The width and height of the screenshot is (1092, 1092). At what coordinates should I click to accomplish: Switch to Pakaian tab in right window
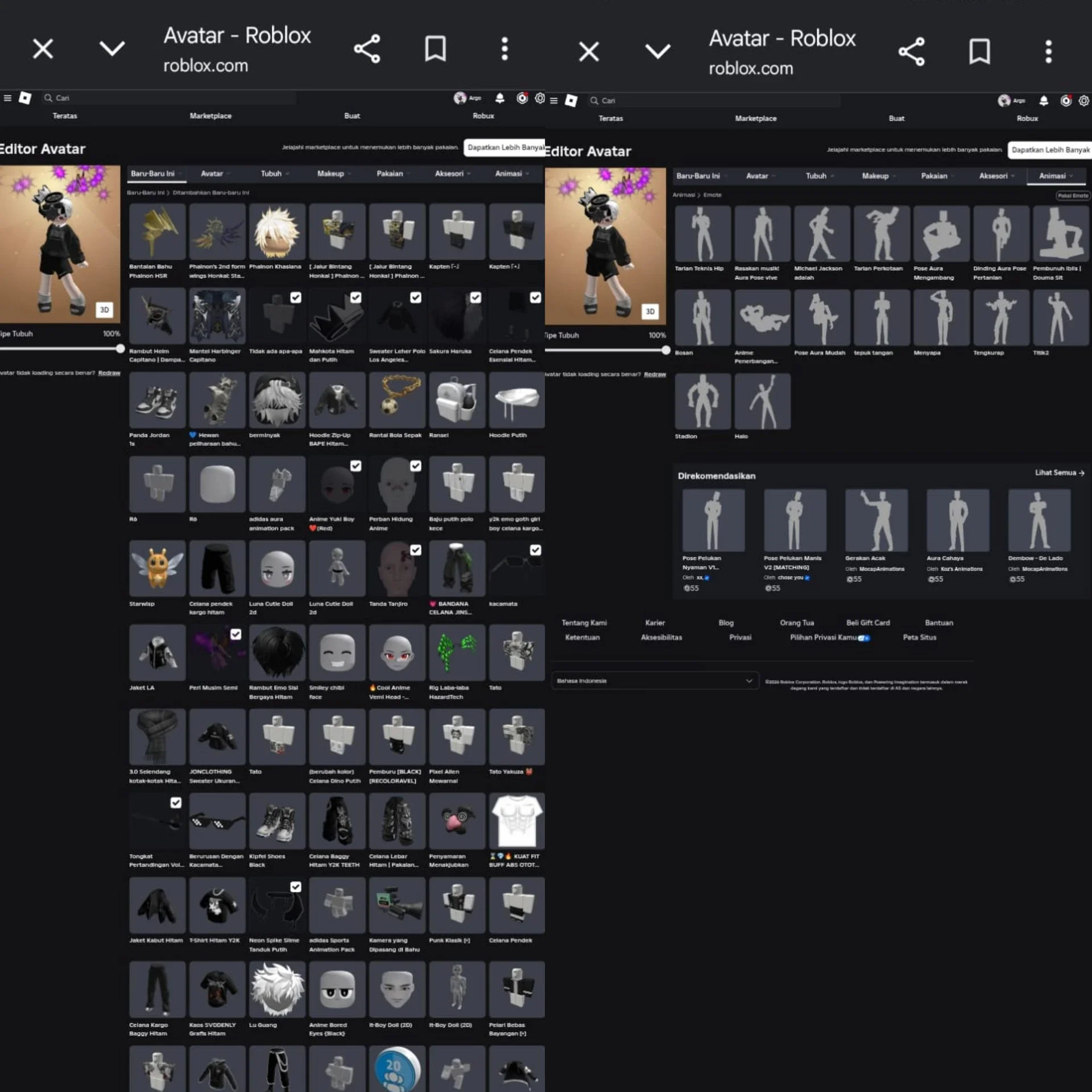point(937,176)
